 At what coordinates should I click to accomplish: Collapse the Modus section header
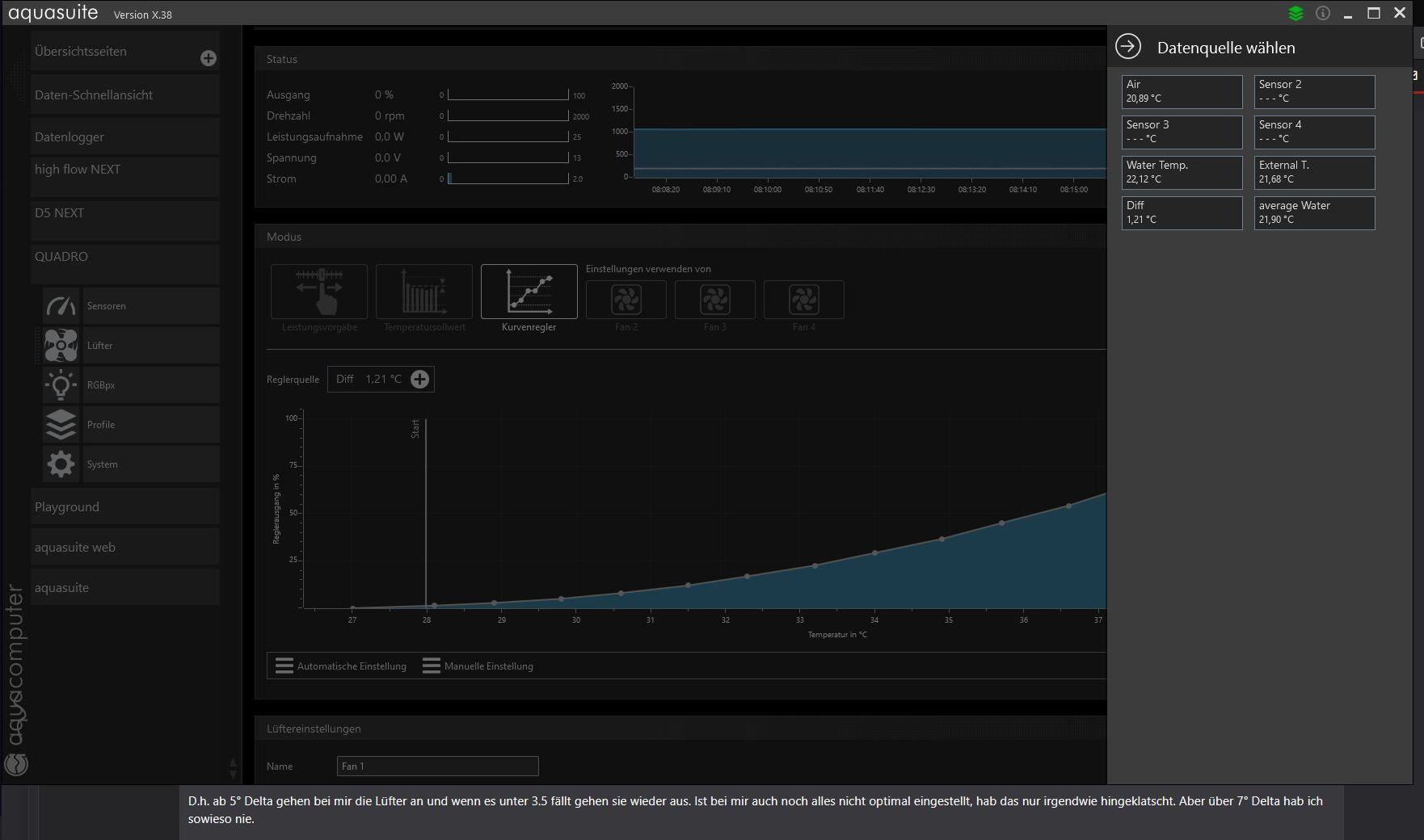[680, 237]
